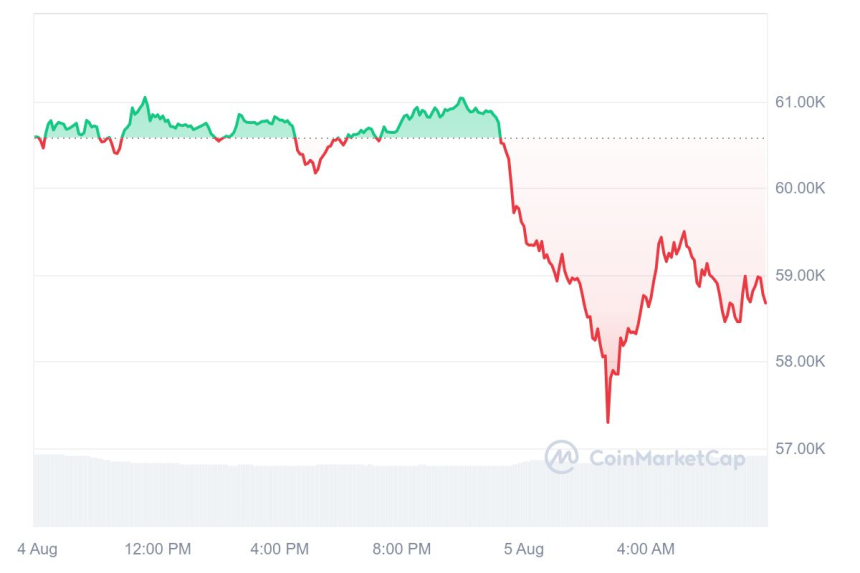Select the 12:00 PM time label

[x=158, y=548]
